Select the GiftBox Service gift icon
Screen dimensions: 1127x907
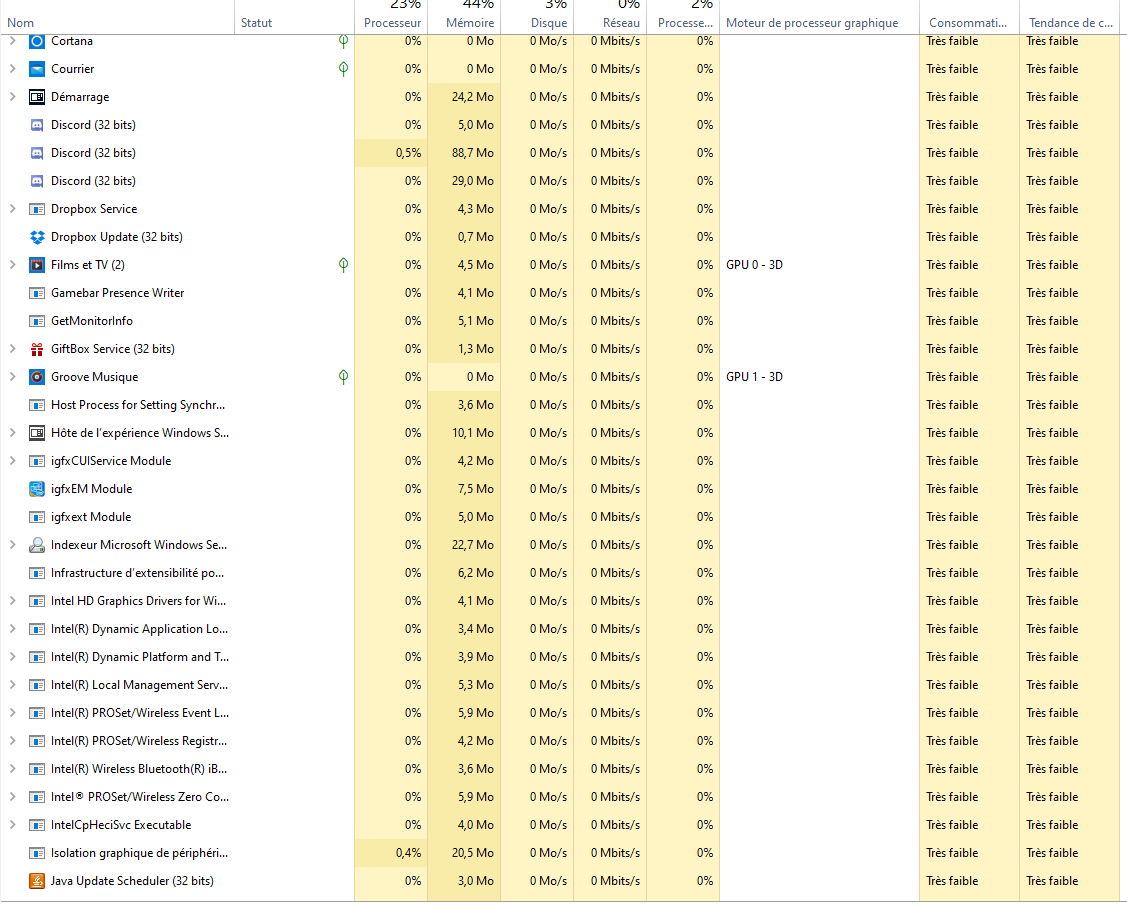[37, 349]
